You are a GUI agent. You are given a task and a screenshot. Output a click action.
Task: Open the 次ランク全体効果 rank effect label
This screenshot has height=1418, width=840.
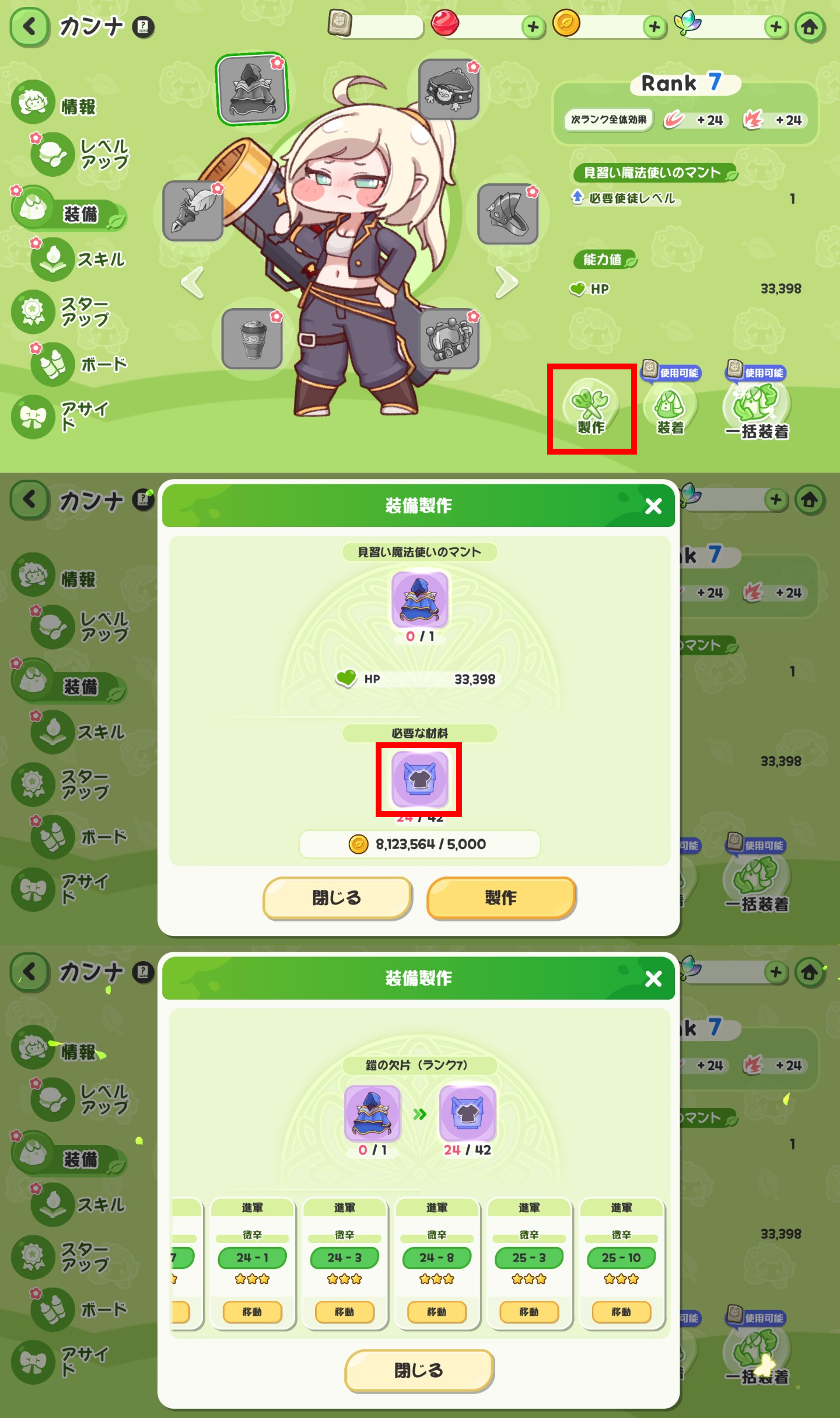tap(608, 120)
